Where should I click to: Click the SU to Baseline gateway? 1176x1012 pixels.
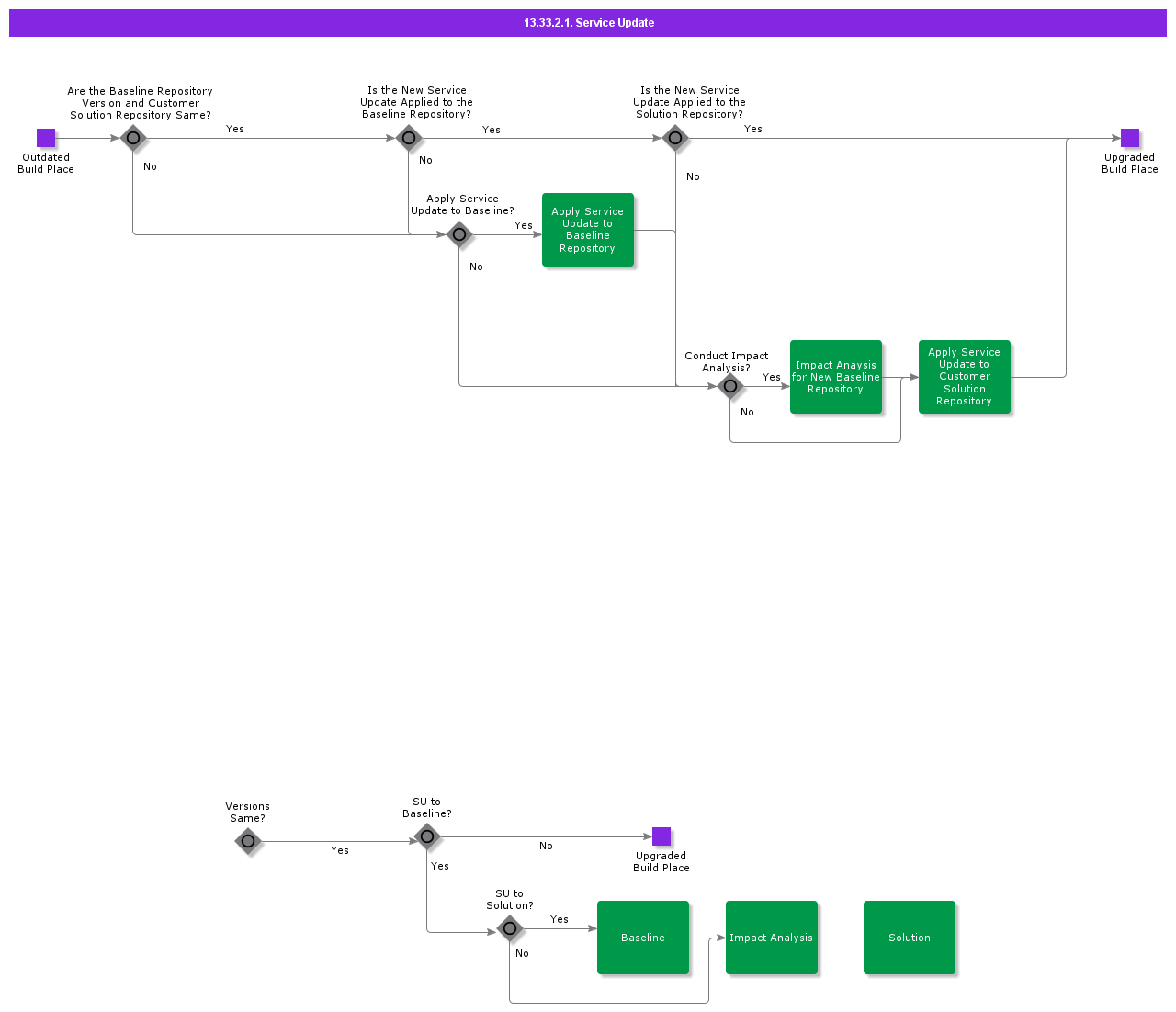coord(427,836)
